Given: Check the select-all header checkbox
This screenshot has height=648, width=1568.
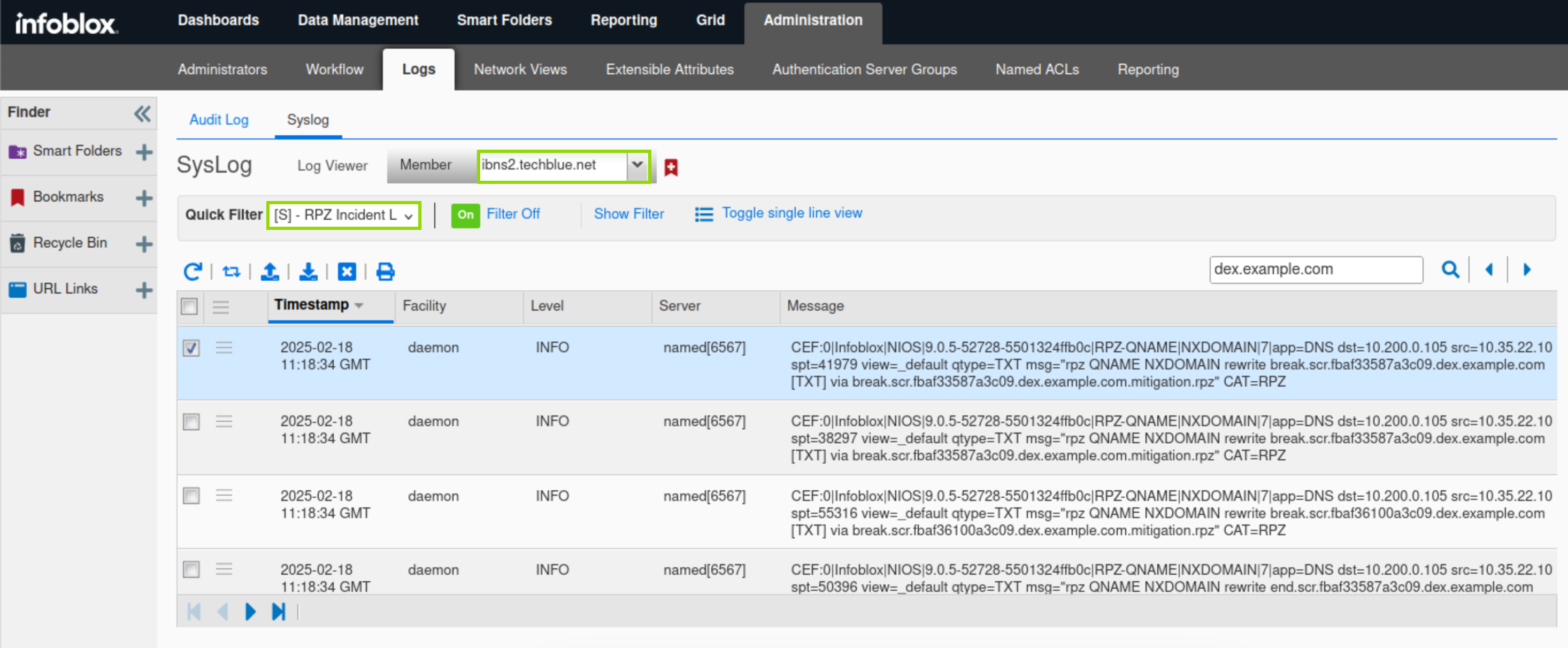Looking at the screenshot, I should coord(189,306).
